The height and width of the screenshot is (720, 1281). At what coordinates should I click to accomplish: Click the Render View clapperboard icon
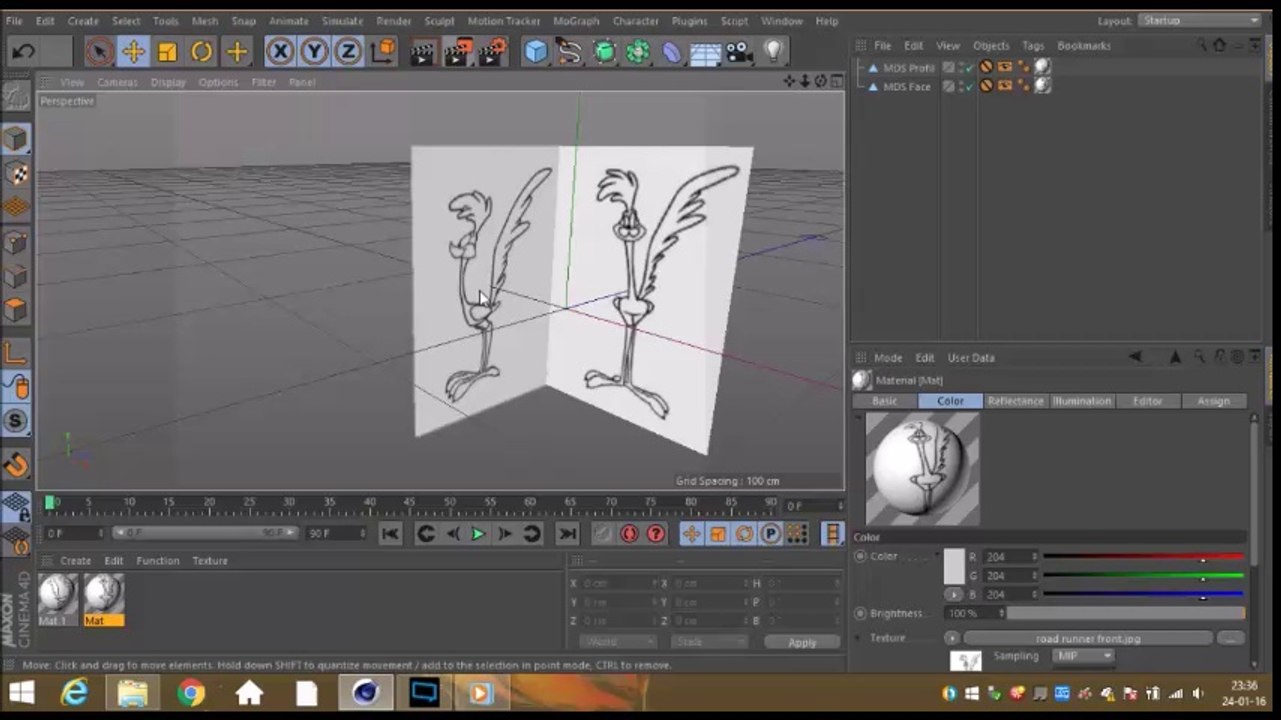(424, 51)
